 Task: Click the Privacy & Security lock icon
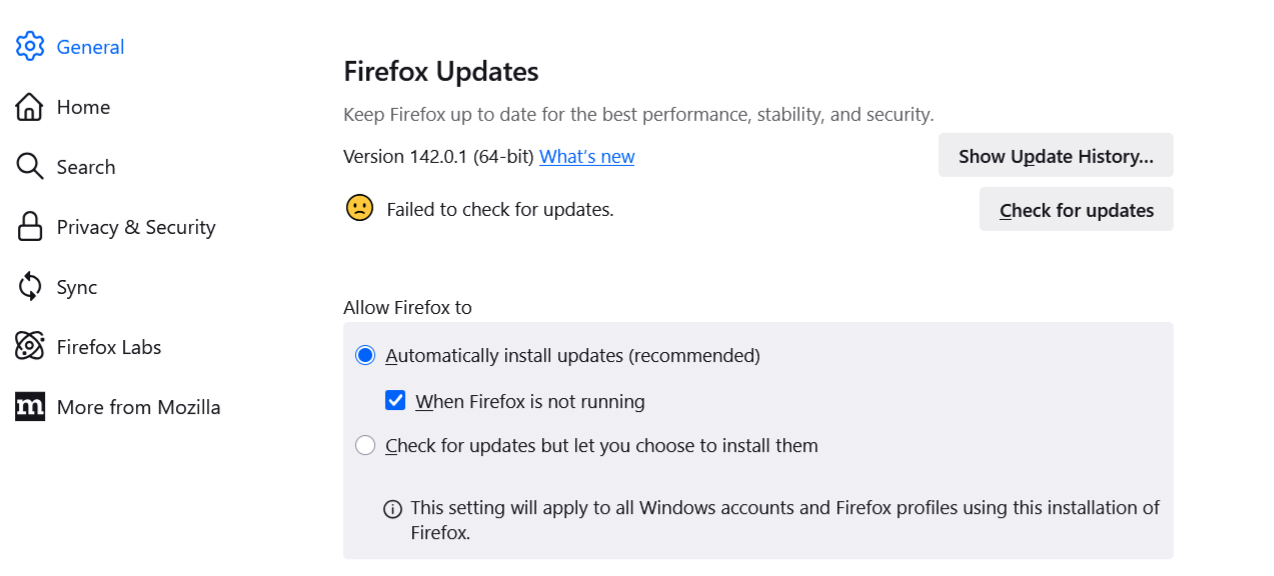[30, 227]
